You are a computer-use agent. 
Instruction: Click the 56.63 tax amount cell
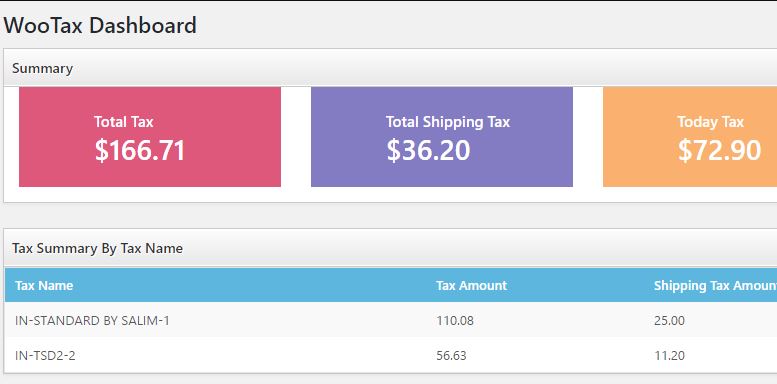tap(451, 355)
